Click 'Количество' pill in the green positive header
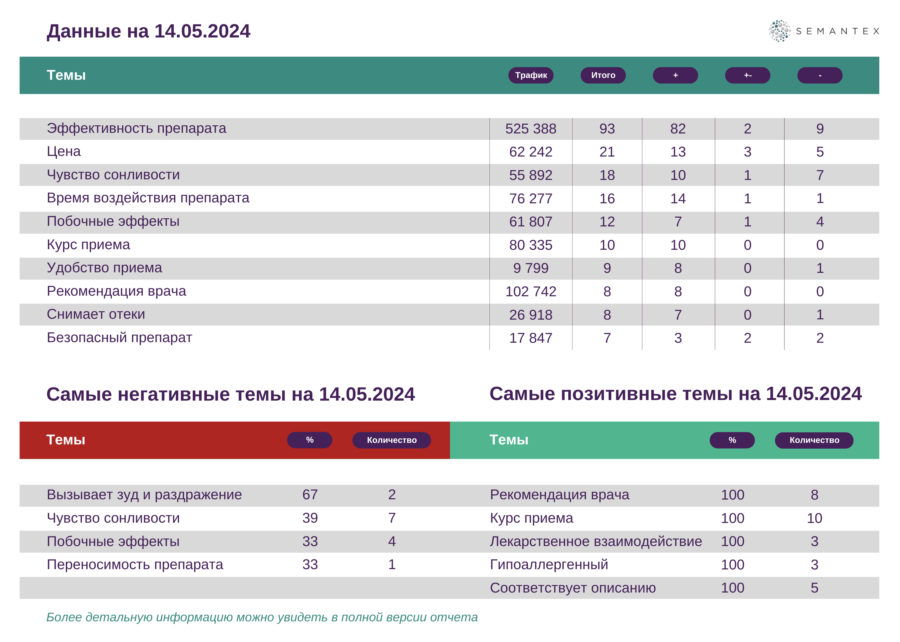The image size is (900, 642). tap(814, 440)
